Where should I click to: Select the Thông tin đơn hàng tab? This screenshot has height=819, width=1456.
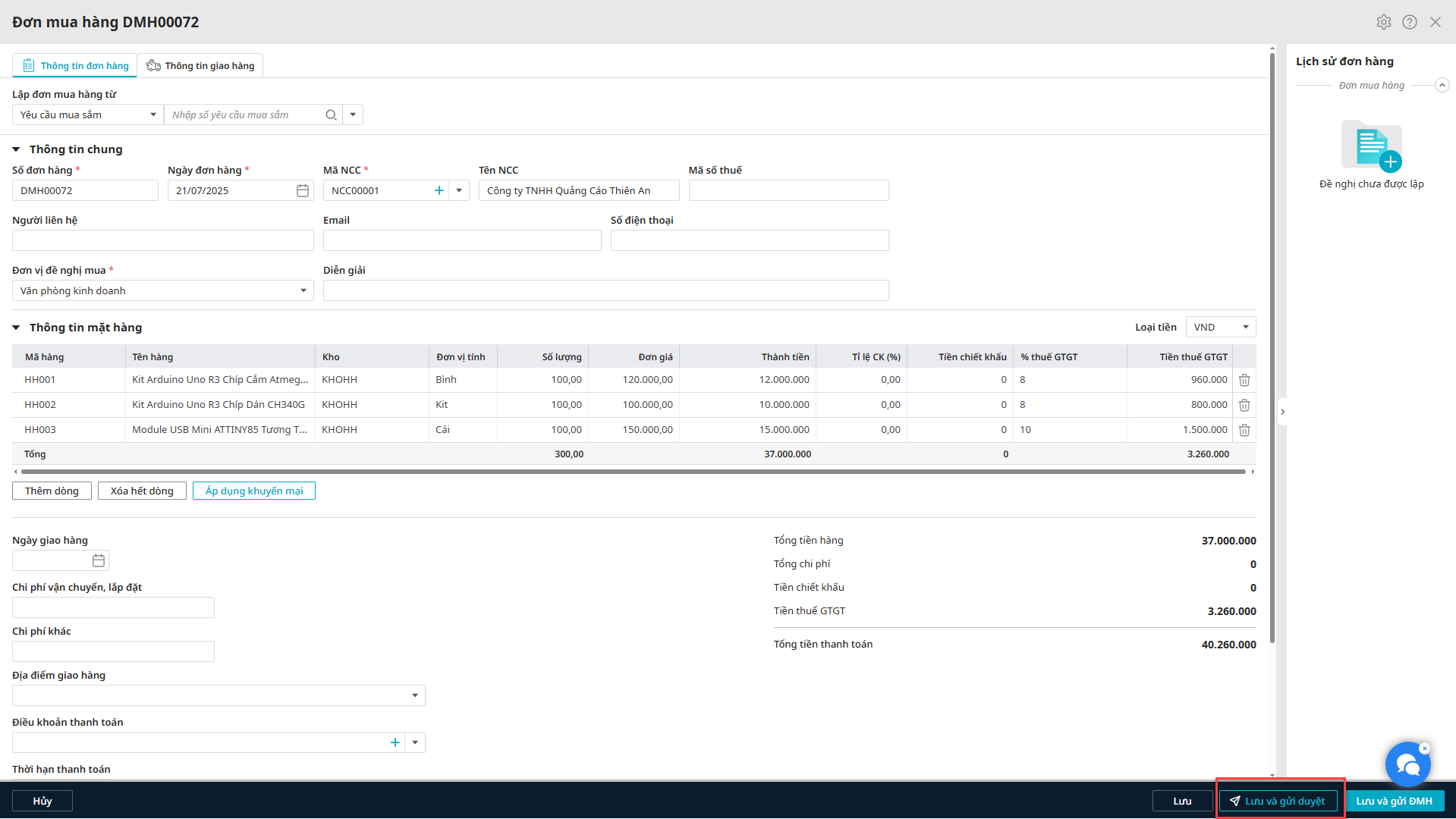point(75,66)
